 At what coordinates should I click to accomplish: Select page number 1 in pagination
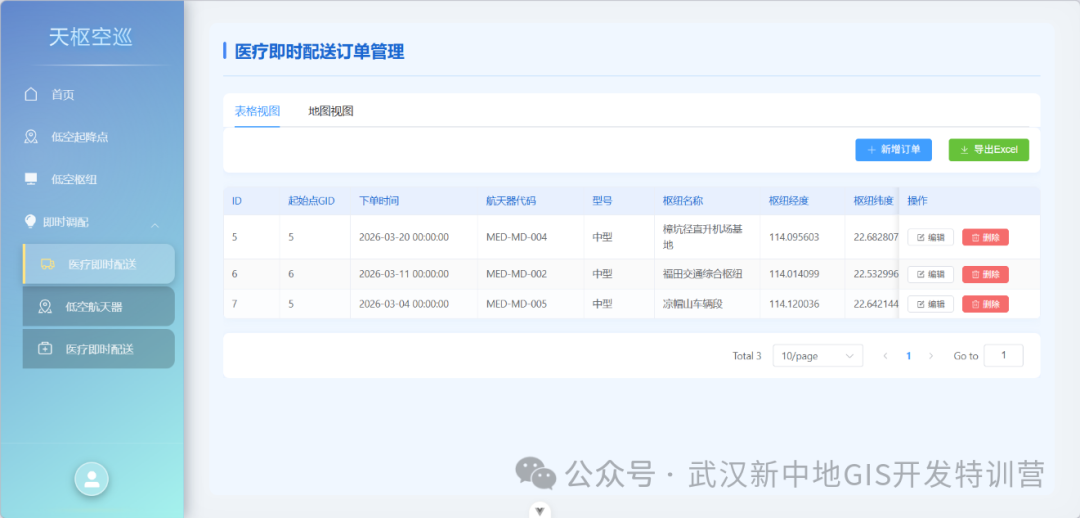pyautogui.click(x=908, y=356)
